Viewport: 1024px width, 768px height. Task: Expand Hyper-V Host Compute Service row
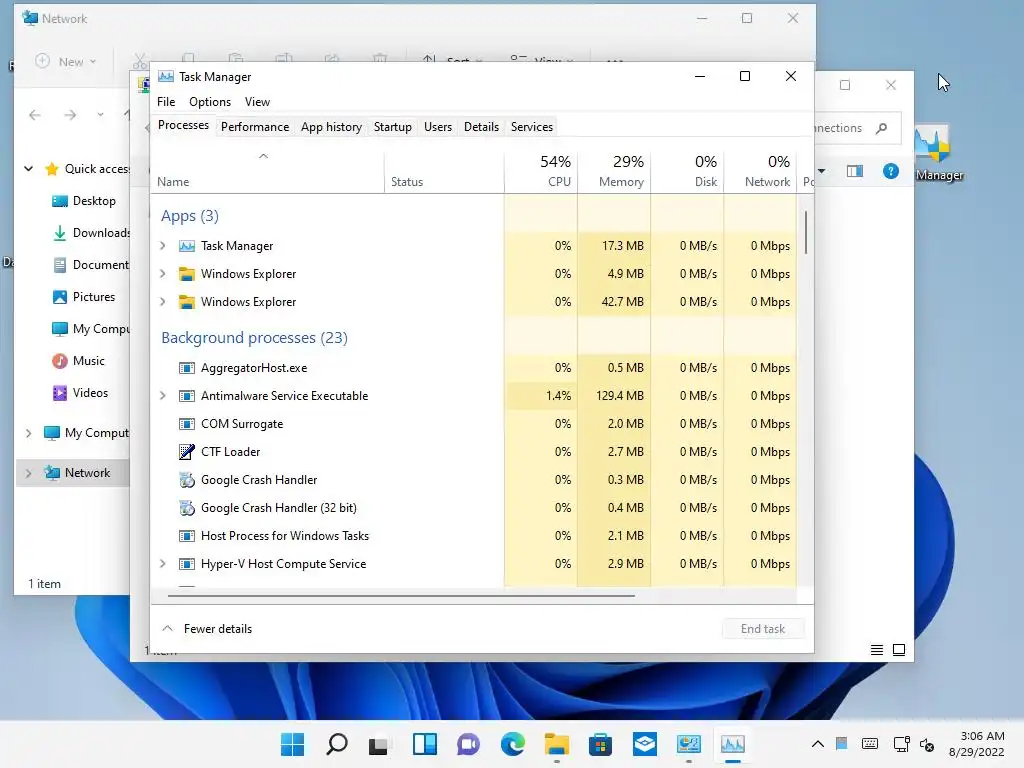coord(163,564)
